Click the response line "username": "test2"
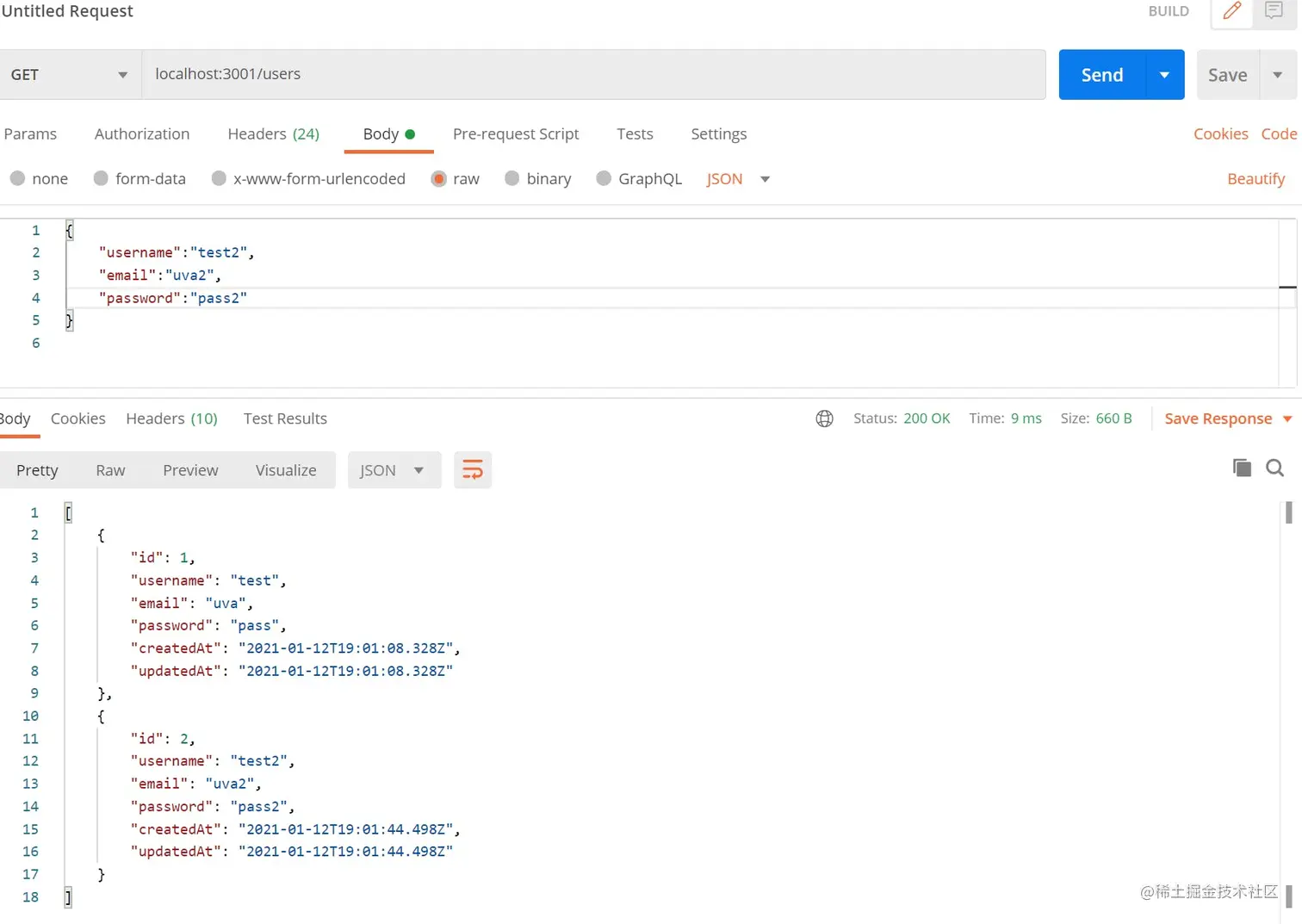This screenshot has width=1302, height=924. pos(213,761)
